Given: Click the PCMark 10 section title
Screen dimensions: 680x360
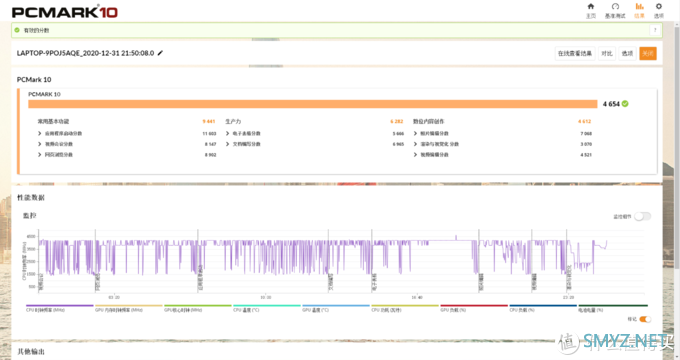Looking at the screenshot, I should tap(34, 79).
